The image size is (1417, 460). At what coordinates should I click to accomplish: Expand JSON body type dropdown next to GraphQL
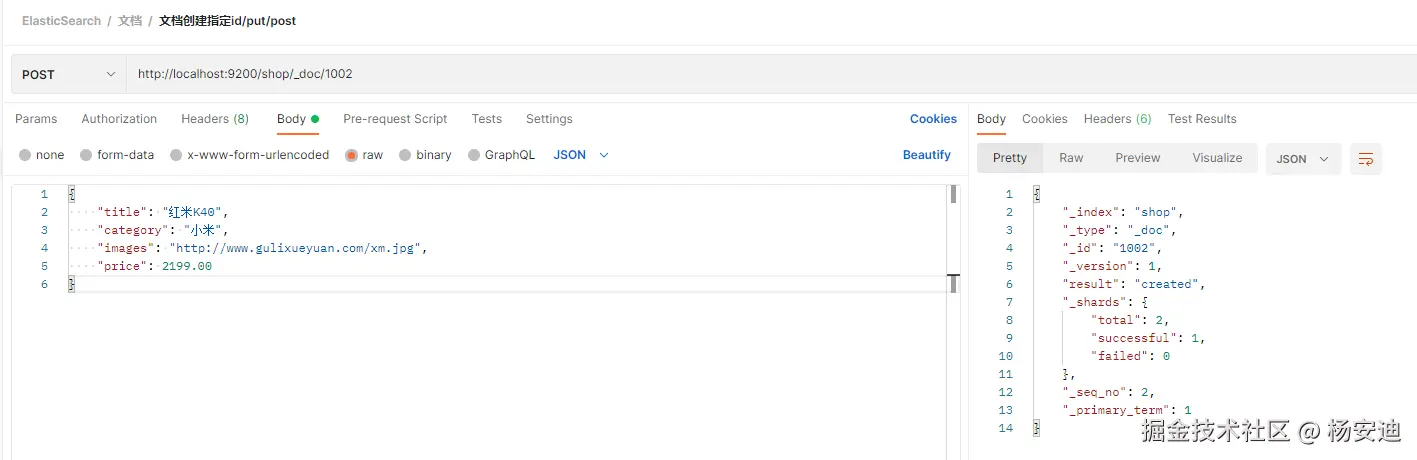coord(581,155)
